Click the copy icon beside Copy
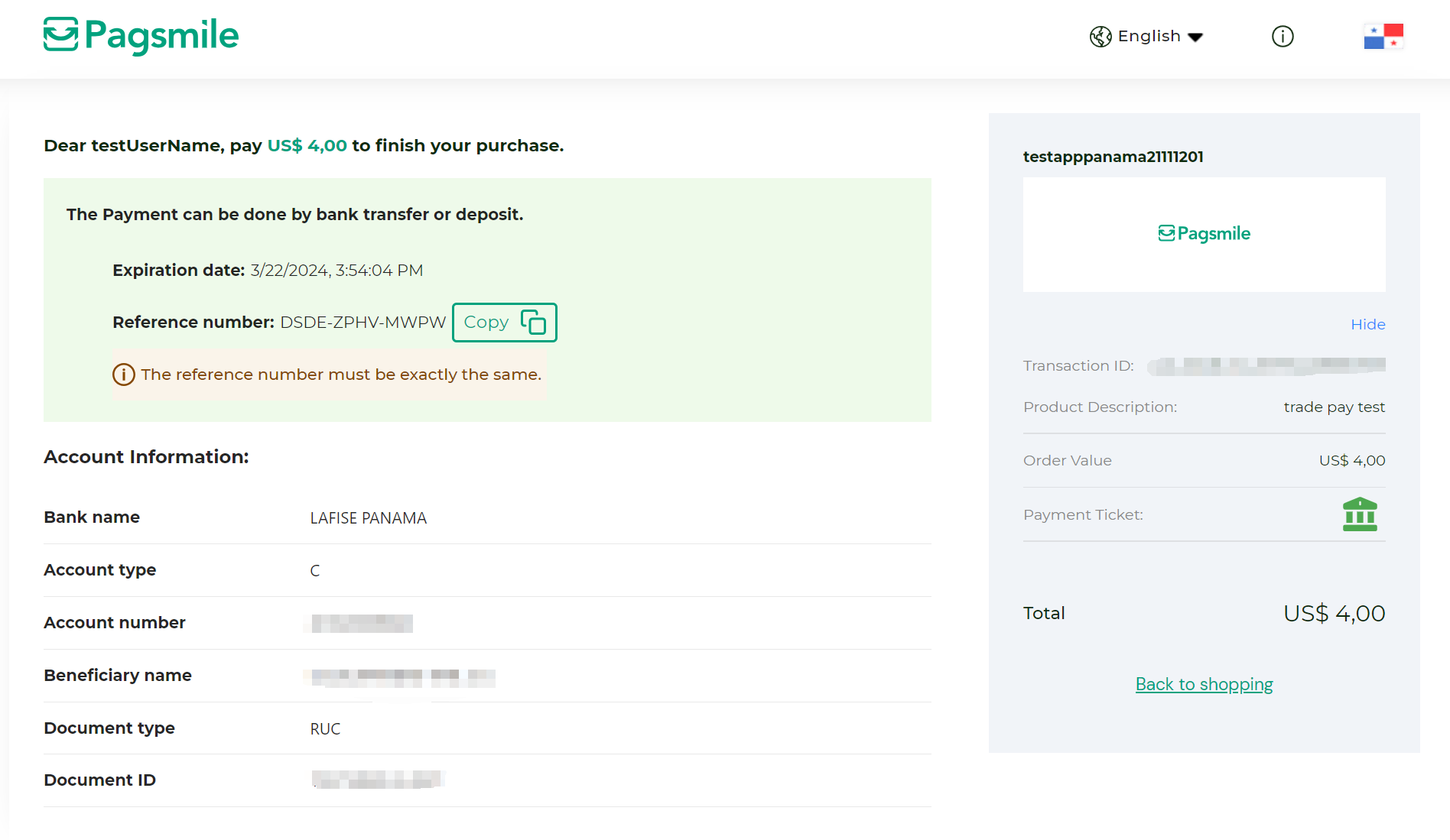1450x840 pixels. (533, 323)
